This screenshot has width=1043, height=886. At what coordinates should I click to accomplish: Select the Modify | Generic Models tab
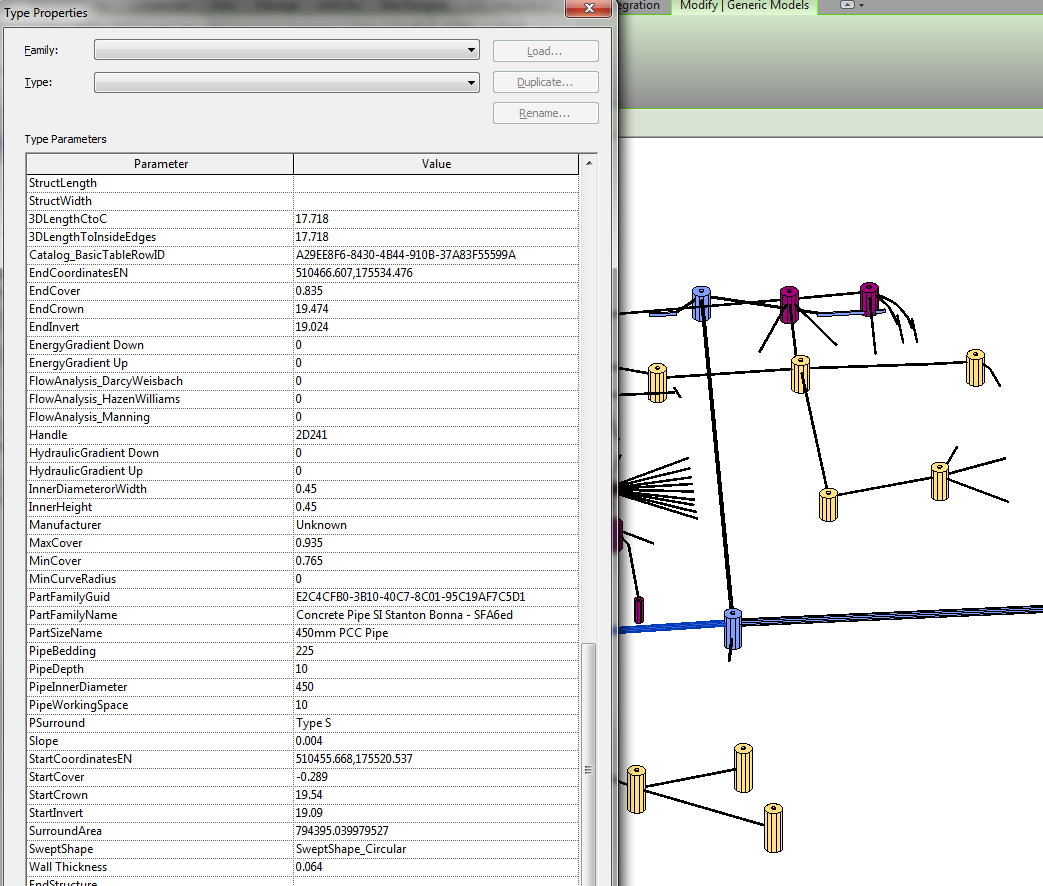[x=744, y=6]
